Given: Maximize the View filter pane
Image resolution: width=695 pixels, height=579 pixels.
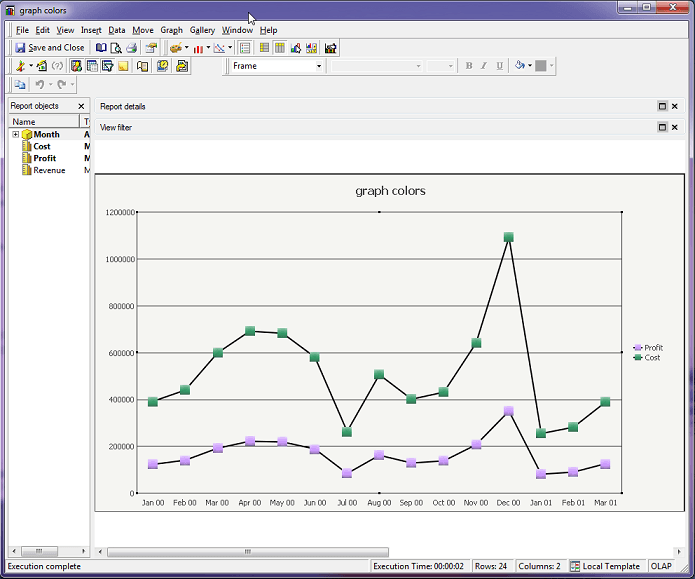Looking at the screenshot, I should [662, 127].
